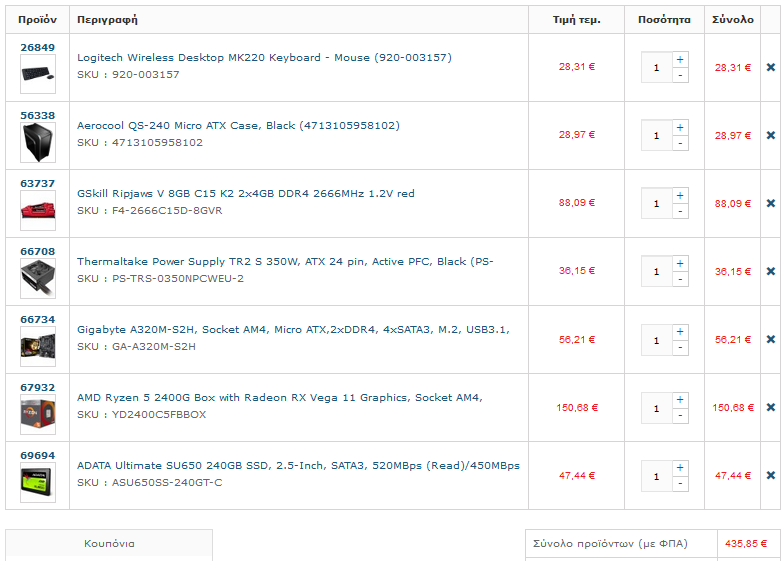This screenshot has height=561, width=784.
Task: Select SKU text YD2400C5FBBOX
Action: 159,414
